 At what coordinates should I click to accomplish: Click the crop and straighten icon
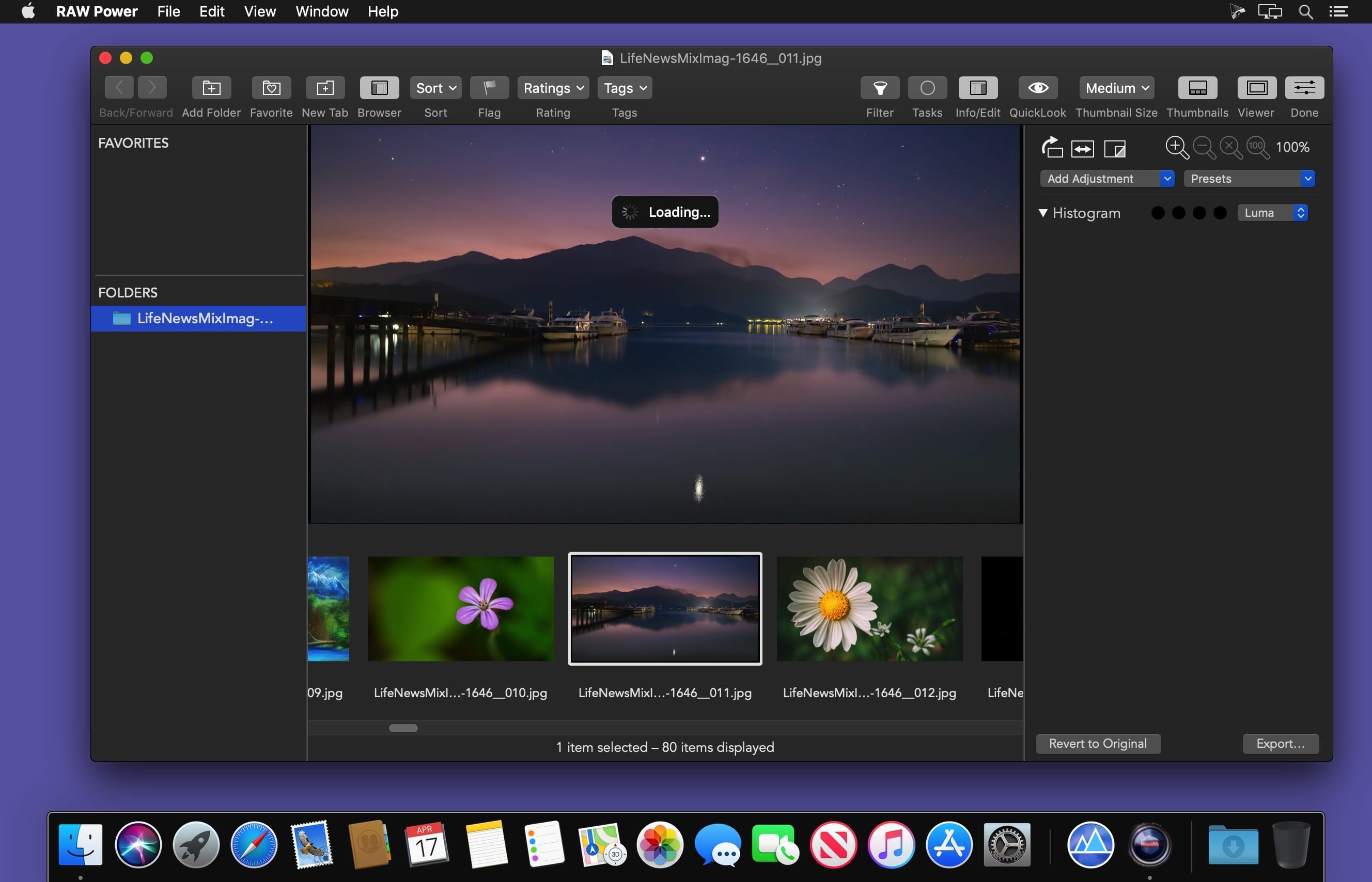[x=1114, y=149]
